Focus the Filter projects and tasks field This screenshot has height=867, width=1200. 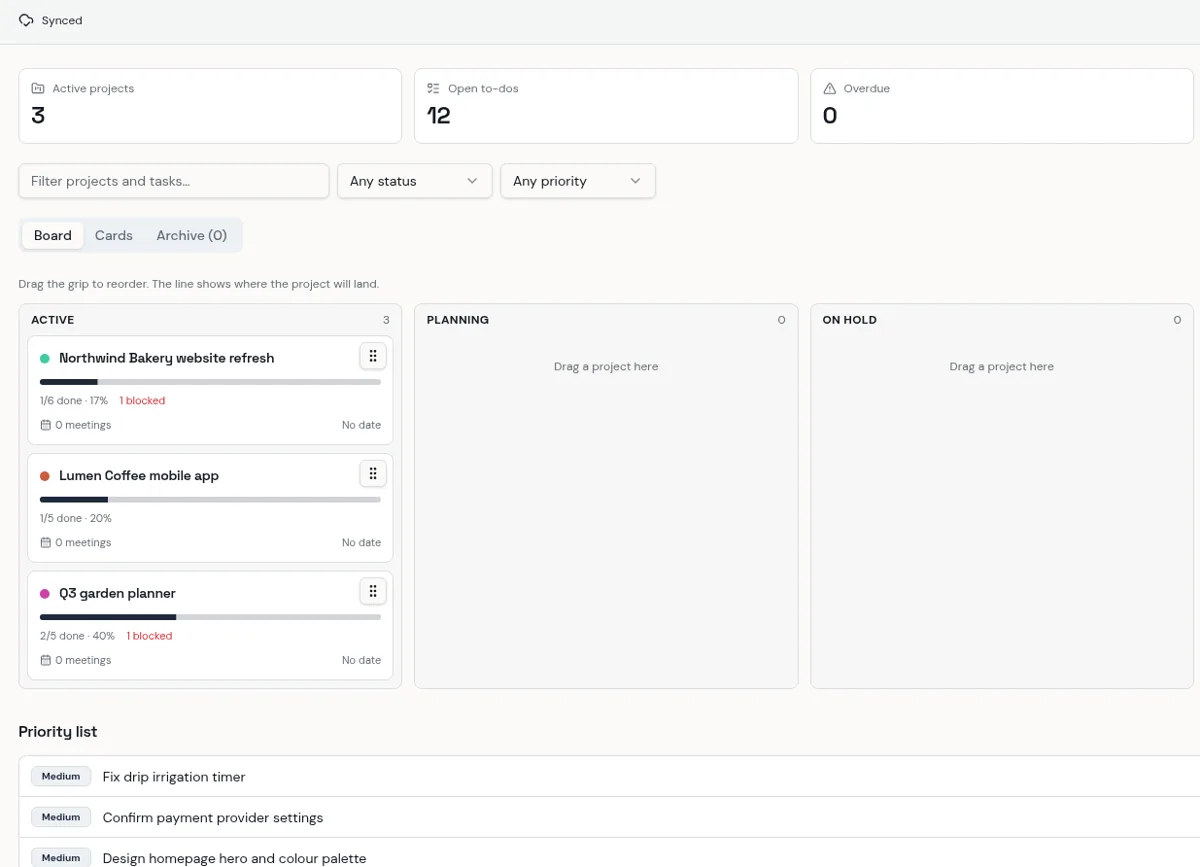[x=174, y=181]
